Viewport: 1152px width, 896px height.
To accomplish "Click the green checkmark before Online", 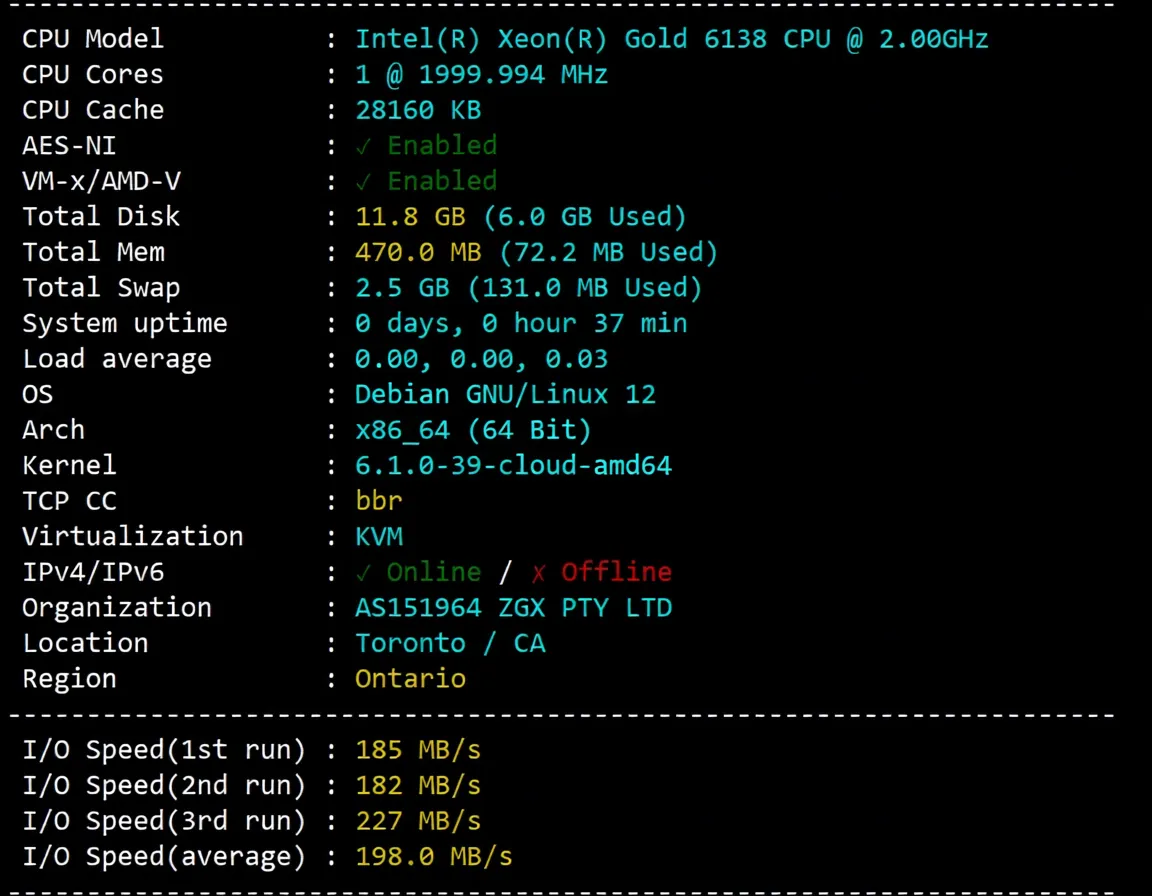I will coord(363,573).
